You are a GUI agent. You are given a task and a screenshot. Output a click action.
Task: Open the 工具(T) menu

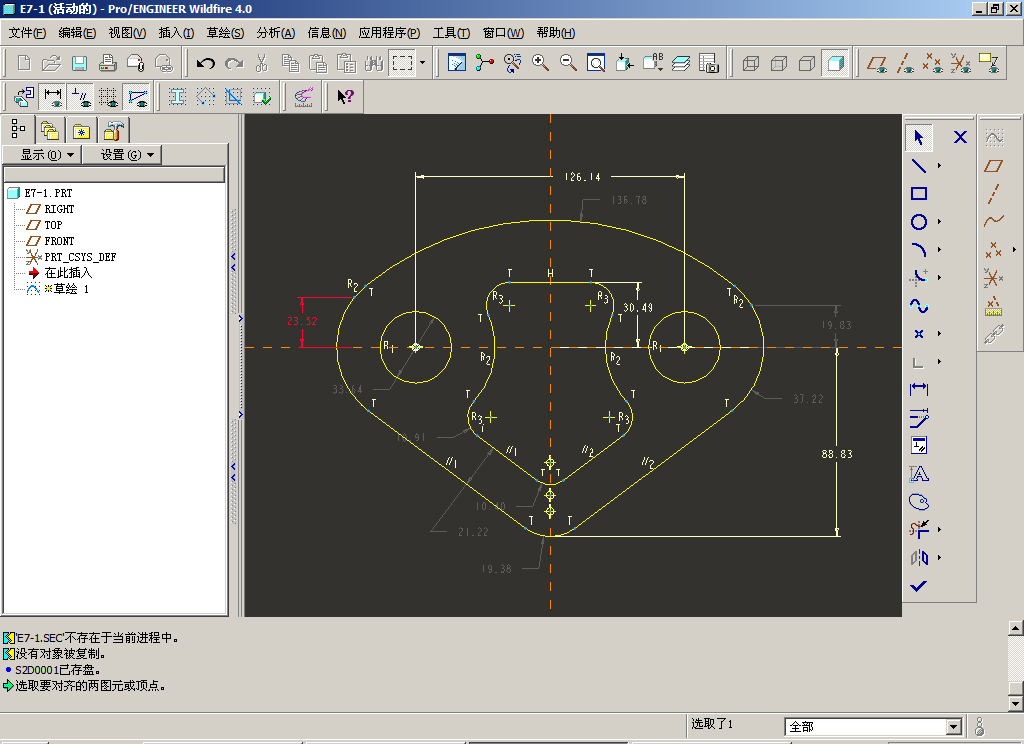[451, 33]
